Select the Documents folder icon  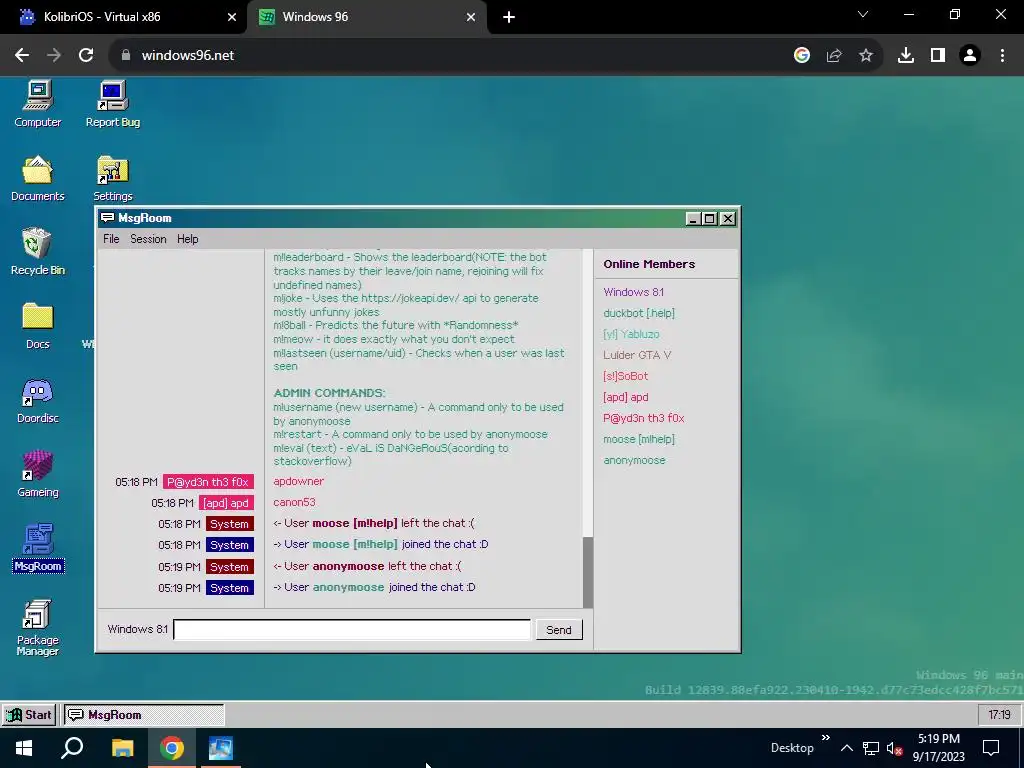click(38, 178)
